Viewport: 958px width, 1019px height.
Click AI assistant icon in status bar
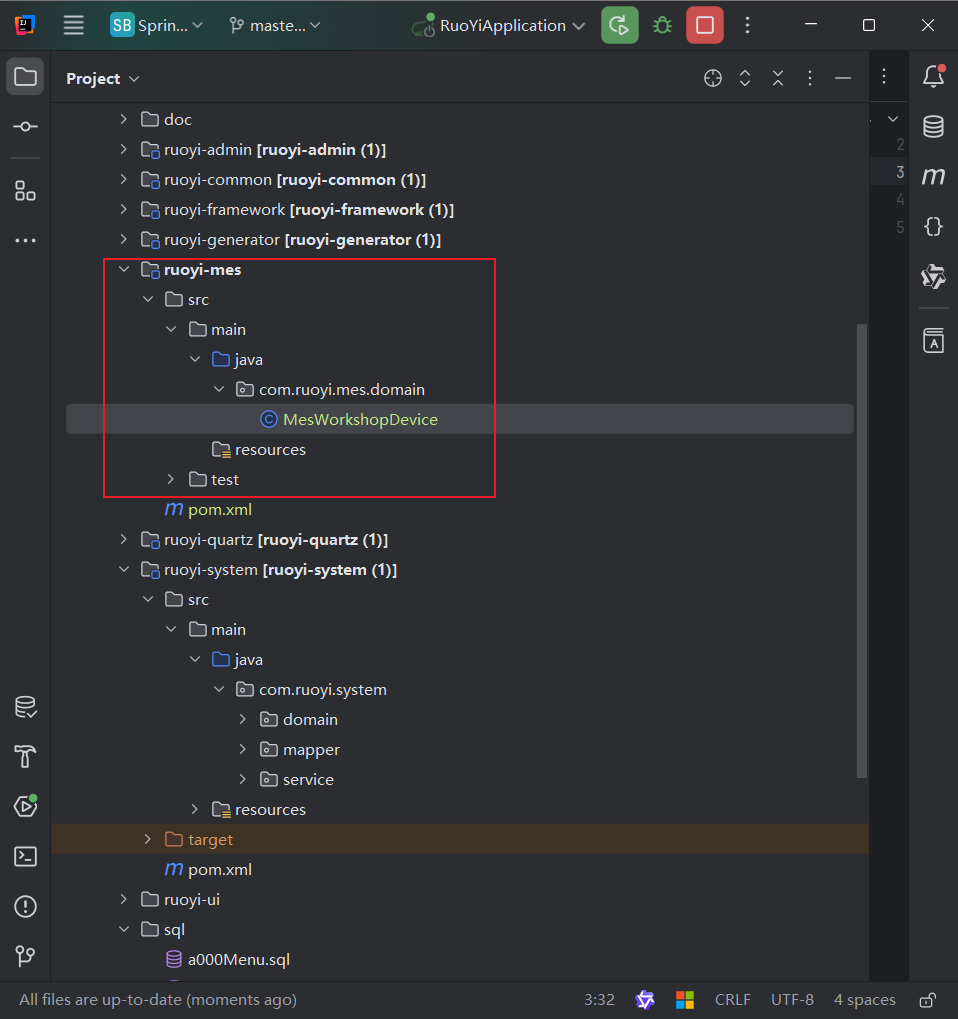pyautogui.click(x=645, y=1000)
